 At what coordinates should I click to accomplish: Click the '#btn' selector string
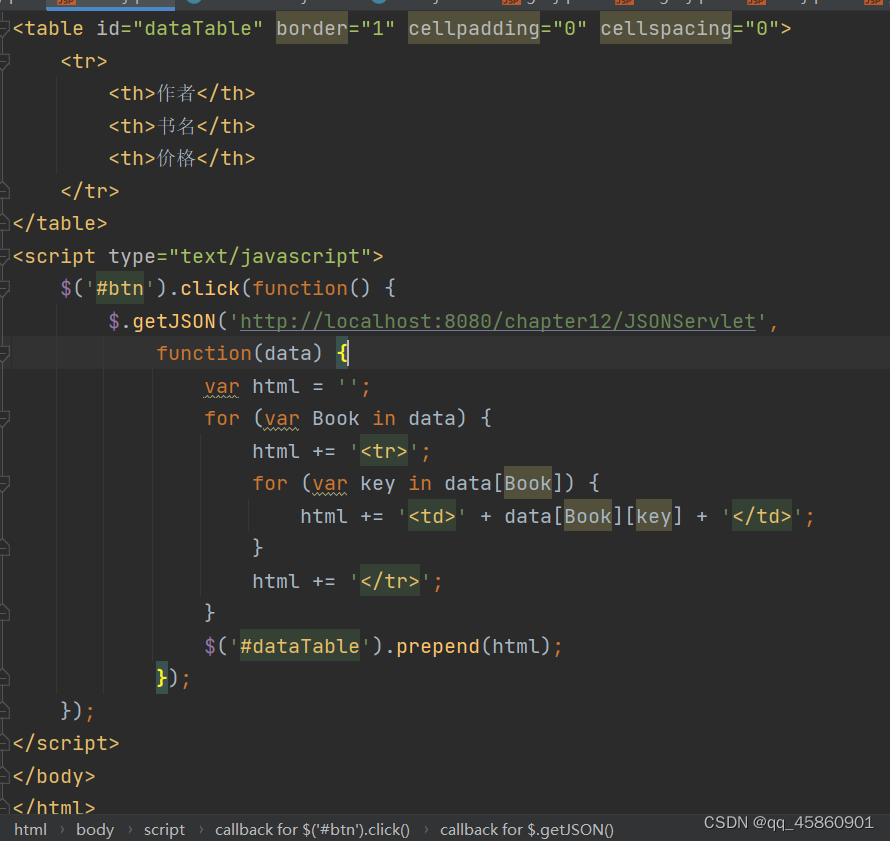point(120,288)
